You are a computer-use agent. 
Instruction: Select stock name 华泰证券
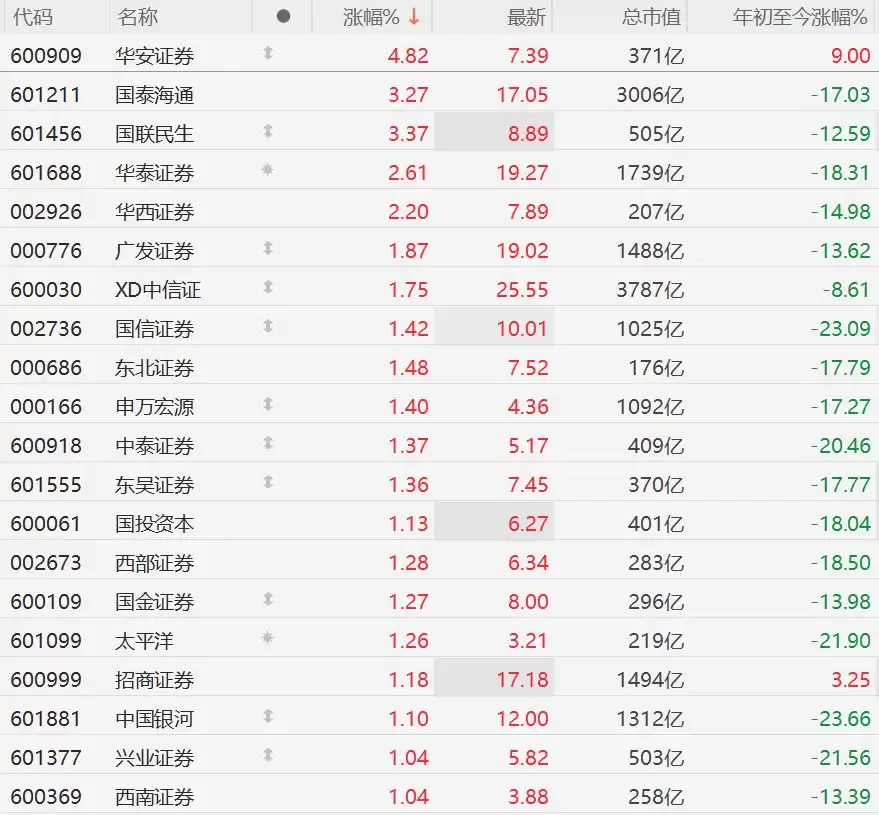point(154,173)
